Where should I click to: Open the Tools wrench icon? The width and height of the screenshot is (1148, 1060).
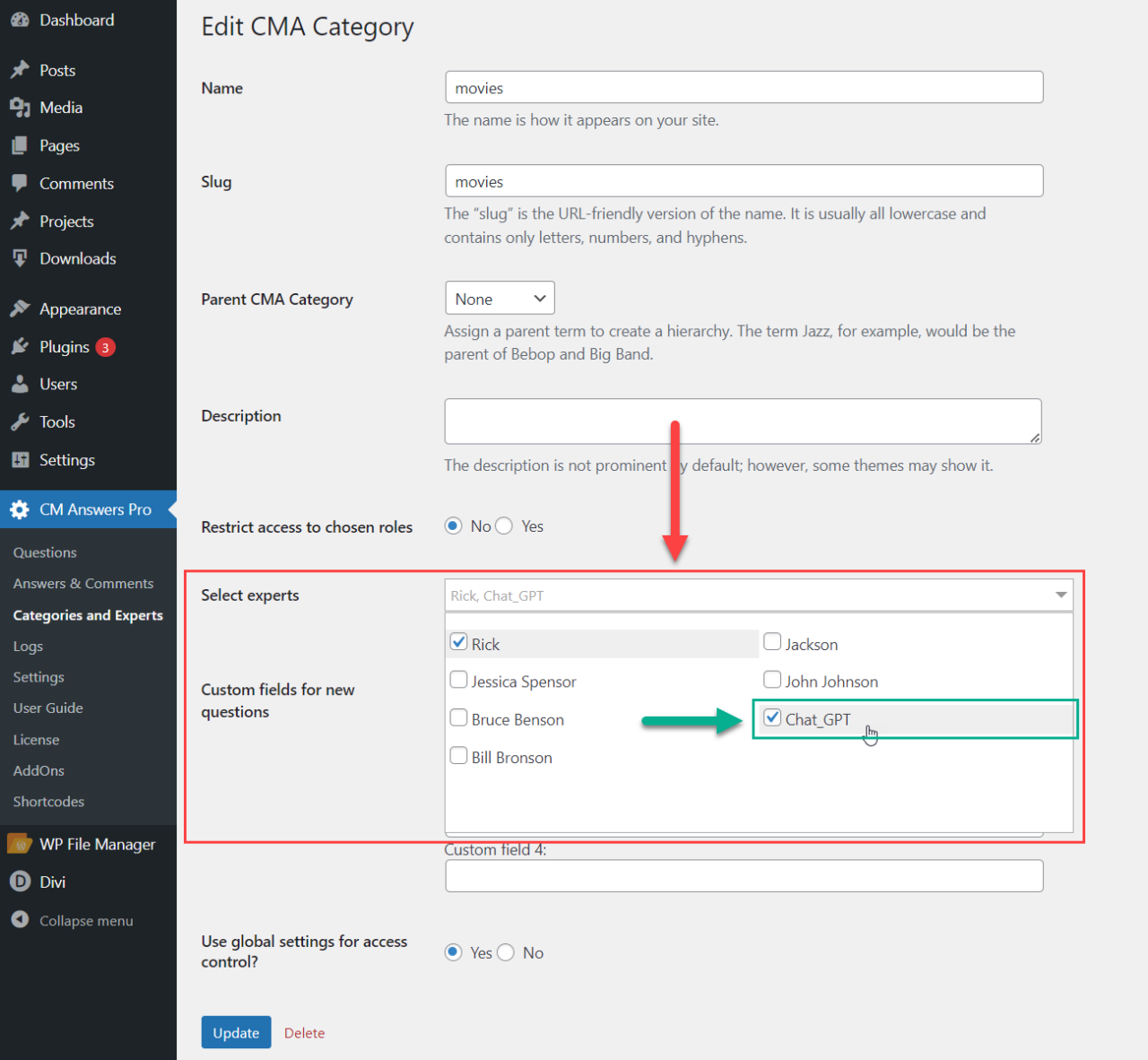pyautogui.click(x=20, y=421)
